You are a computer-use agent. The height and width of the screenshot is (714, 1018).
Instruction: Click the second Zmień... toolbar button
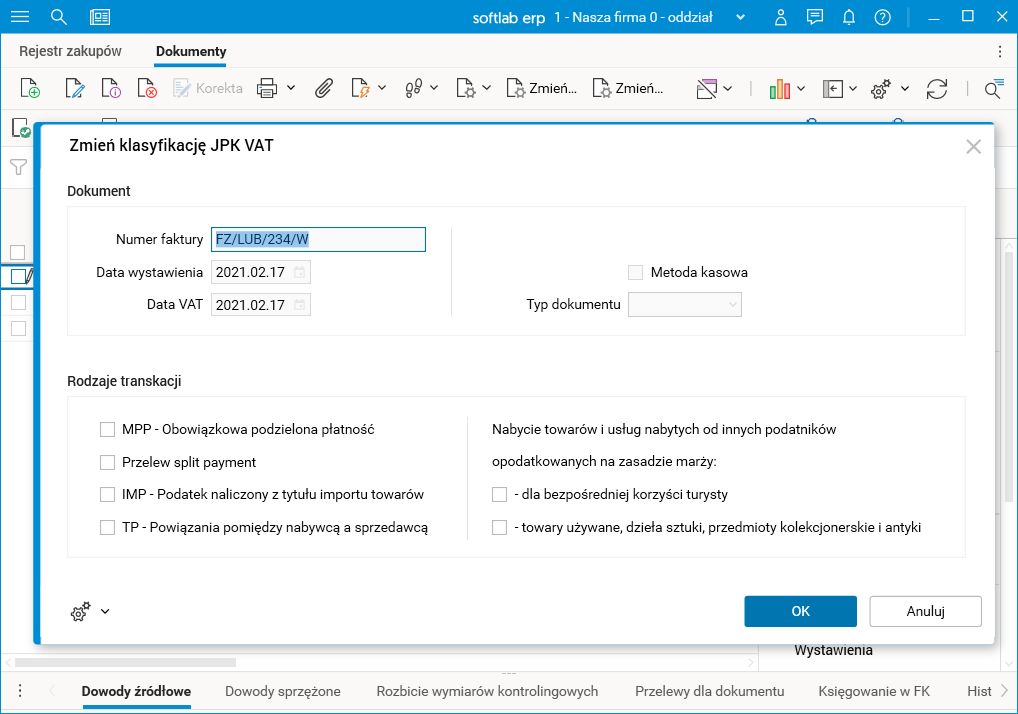(x=628, y=88)
